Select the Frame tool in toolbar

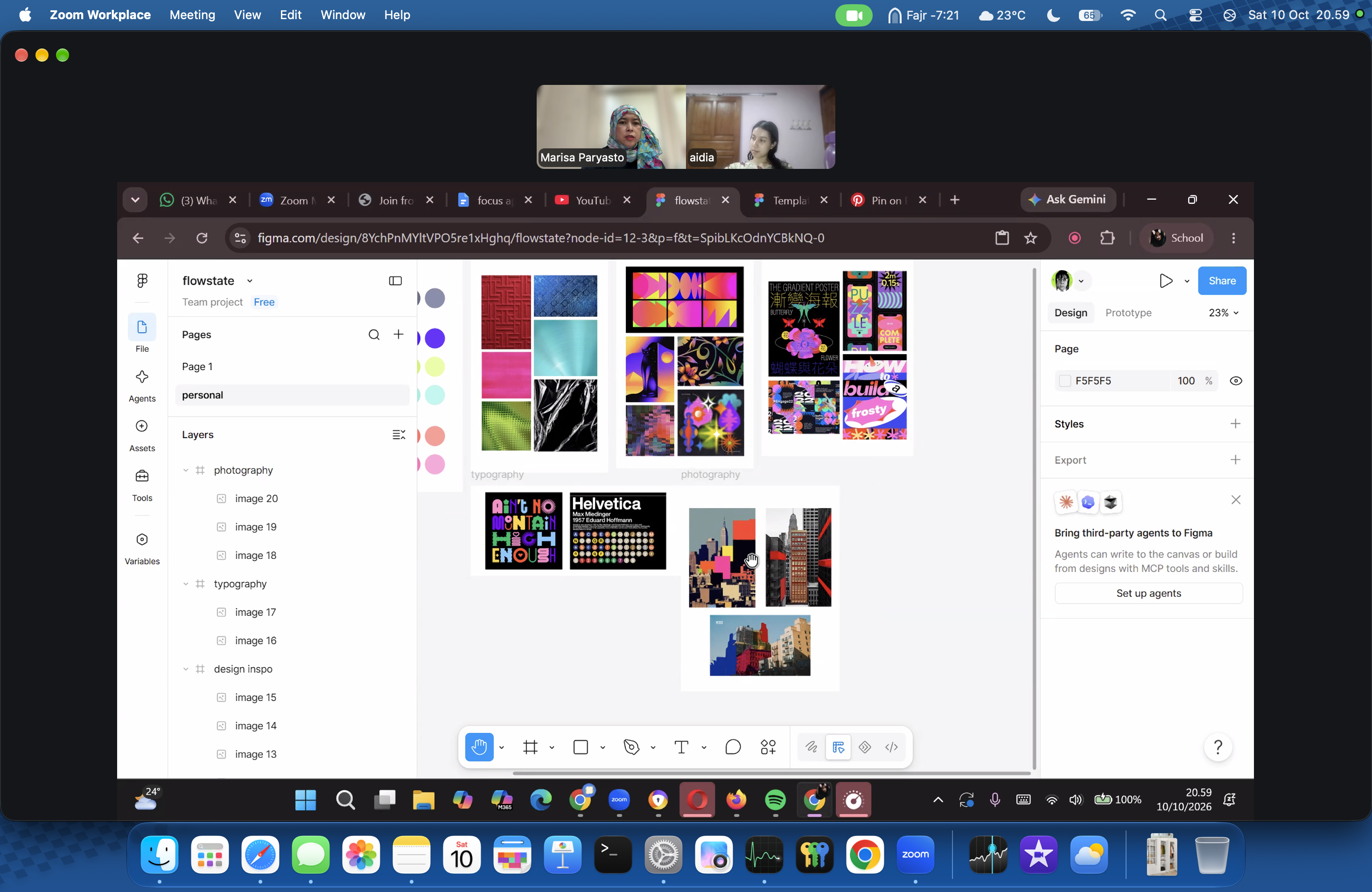pos(530,747)
